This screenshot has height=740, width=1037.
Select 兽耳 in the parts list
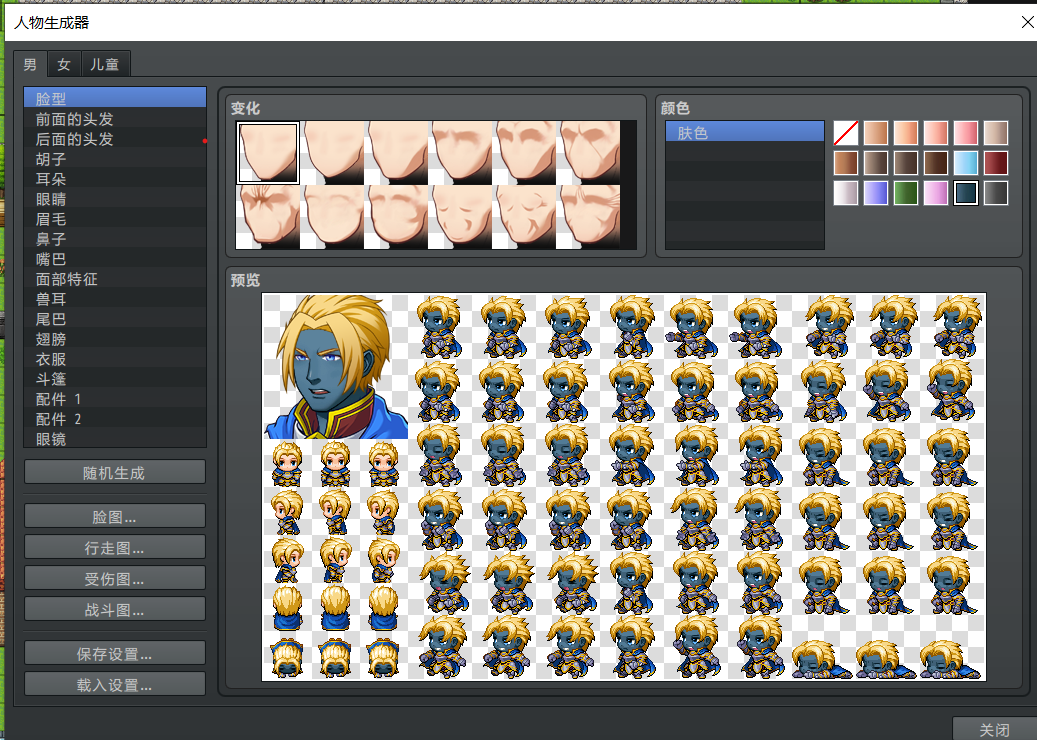click(115, 299)
